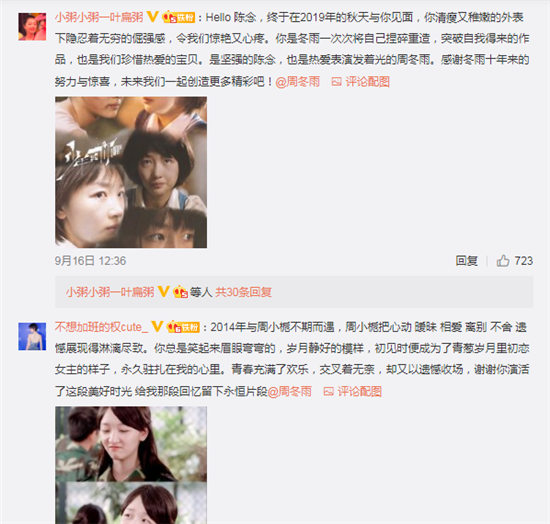Click crown badge icon in reply box

click(180, 292)
